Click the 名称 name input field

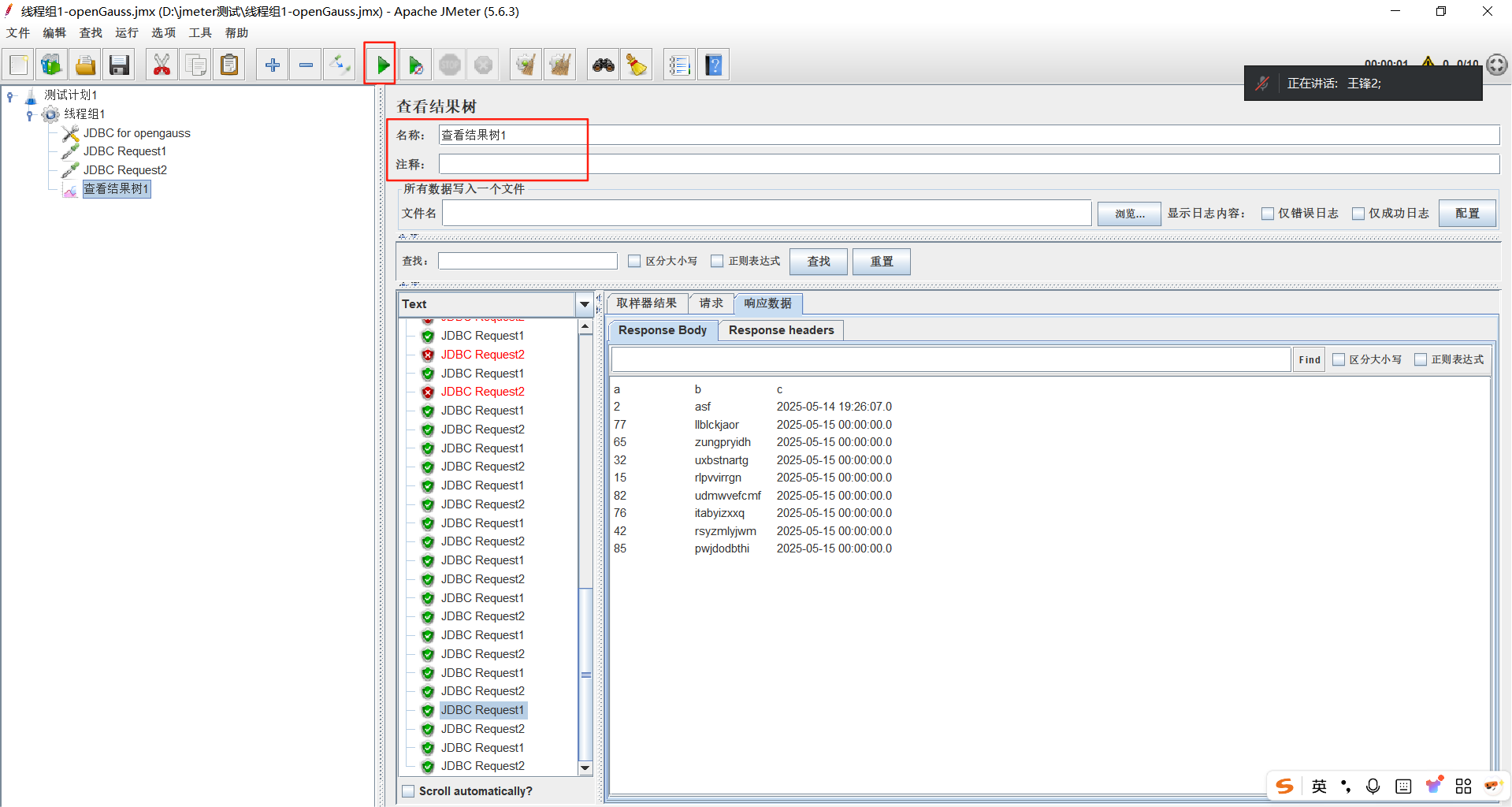[968, 136]
